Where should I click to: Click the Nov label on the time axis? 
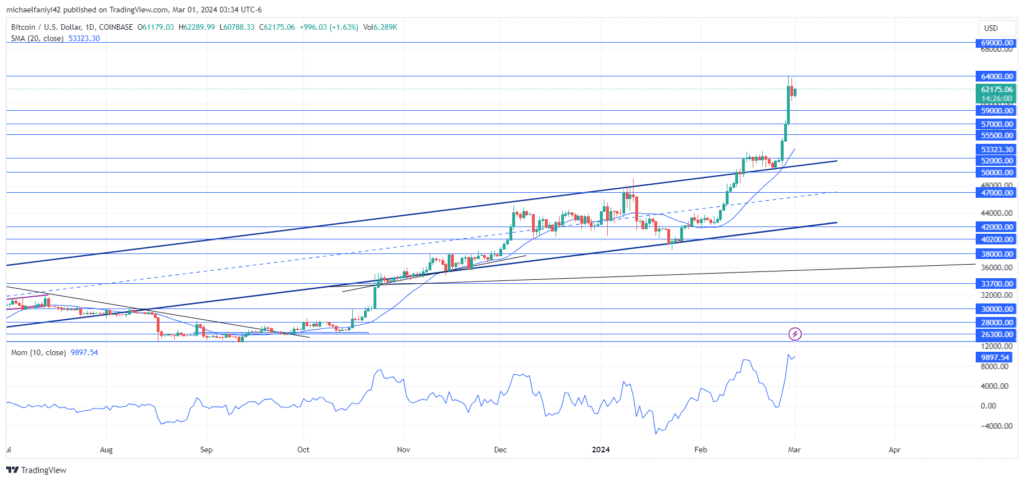(404, 450)
